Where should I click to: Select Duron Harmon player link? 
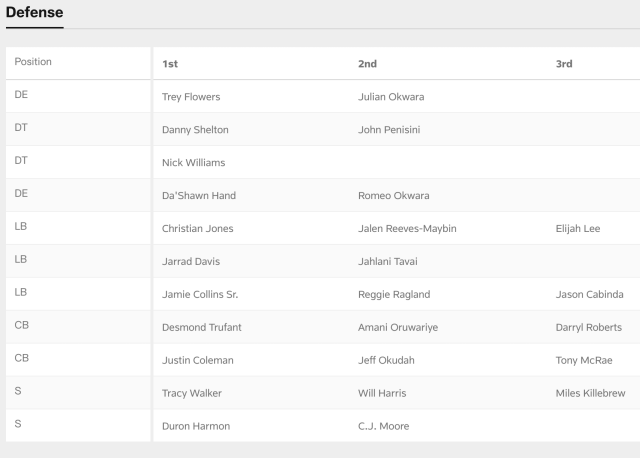[195, 426]
